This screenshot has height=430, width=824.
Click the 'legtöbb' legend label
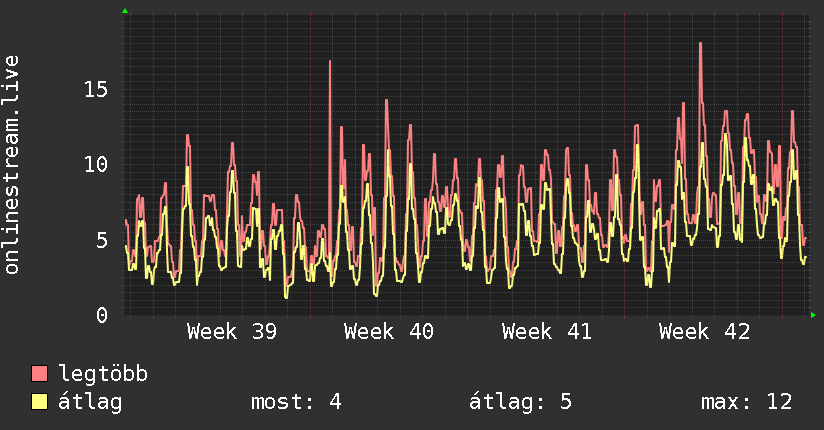(x=103, y=374)
